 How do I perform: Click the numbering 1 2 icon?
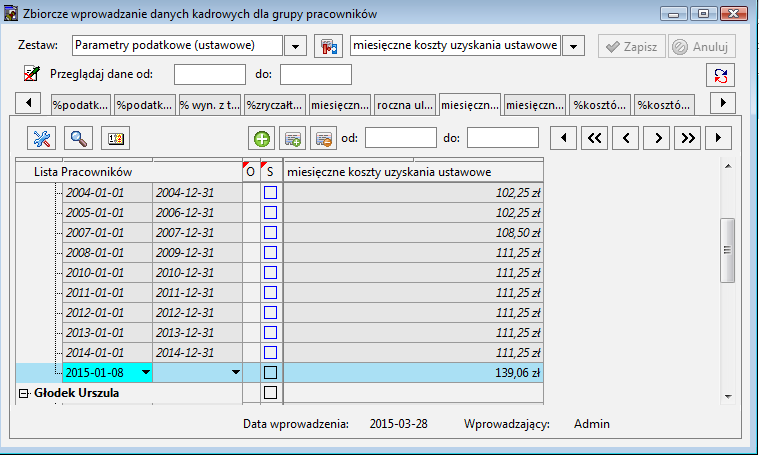click(x=116, y=139)
